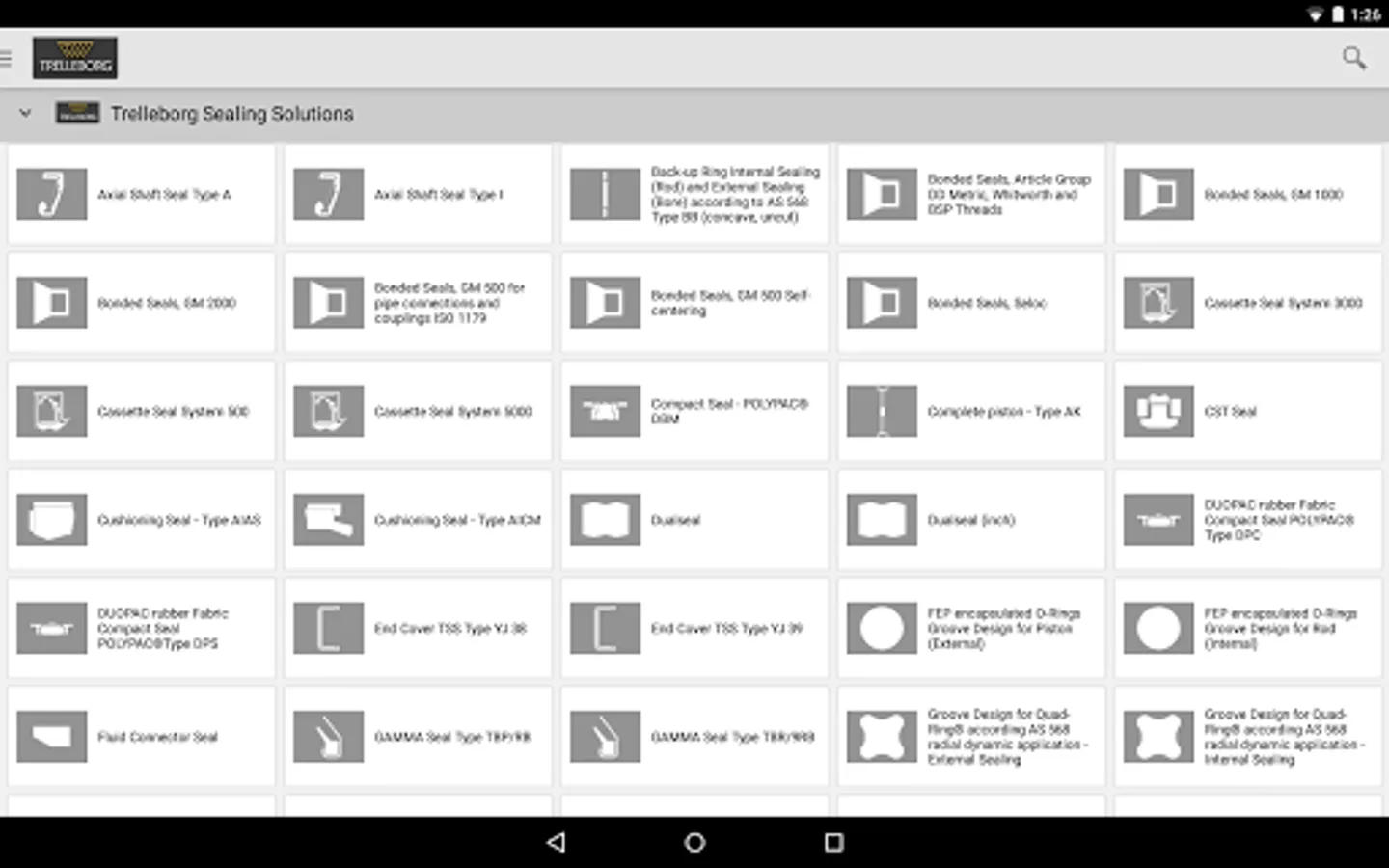
Task: Tap the 'CST Seal' label
Action: click(x=1230, y=411)
